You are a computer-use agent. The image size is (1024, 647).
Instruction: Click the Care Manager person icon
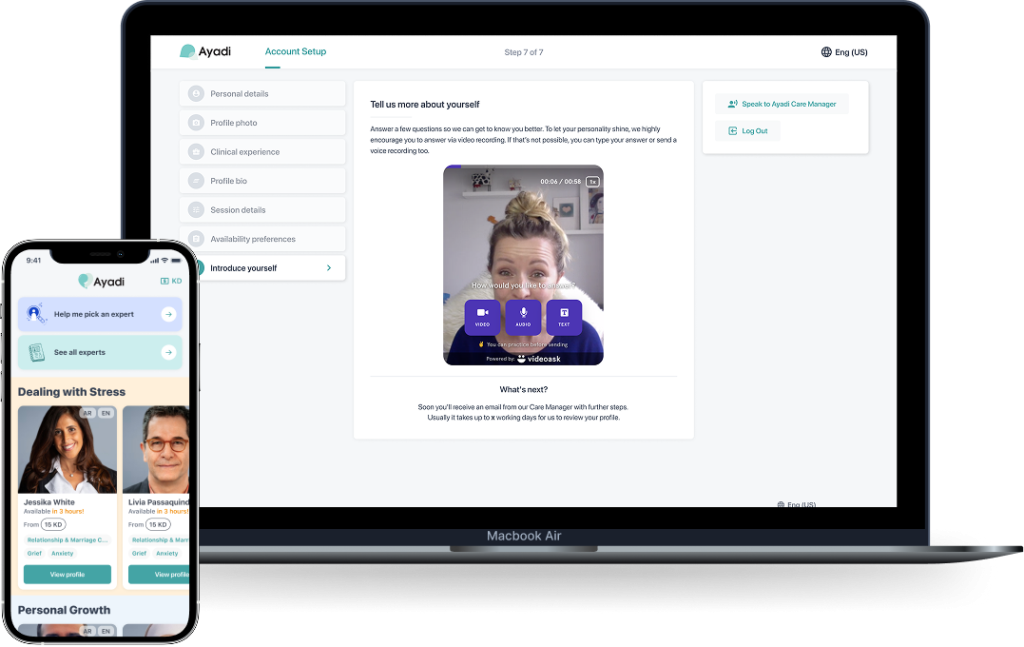(x=733, y=104)
